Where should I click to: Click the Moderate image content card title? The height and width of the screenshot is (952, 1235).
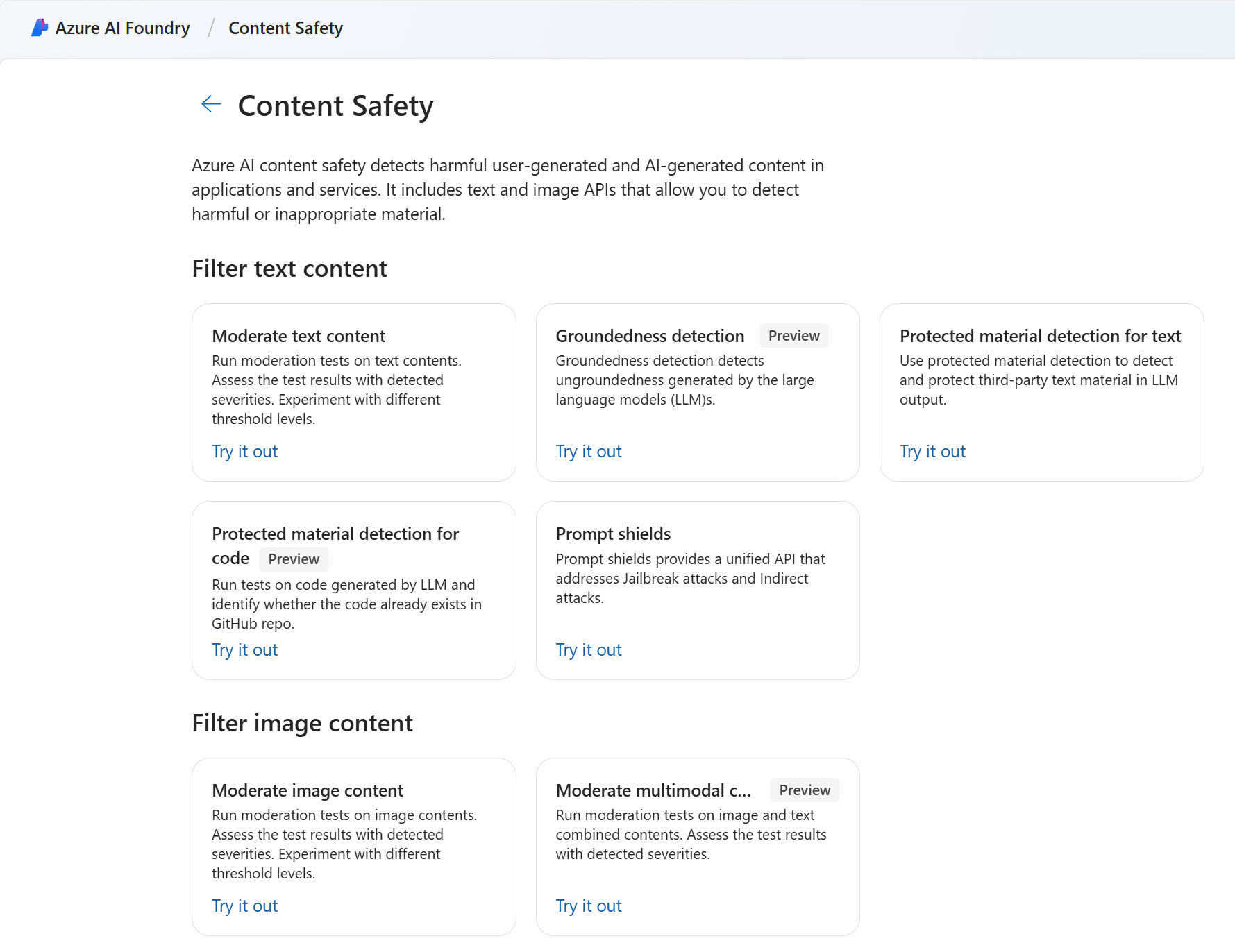click(x=308, y=790)
